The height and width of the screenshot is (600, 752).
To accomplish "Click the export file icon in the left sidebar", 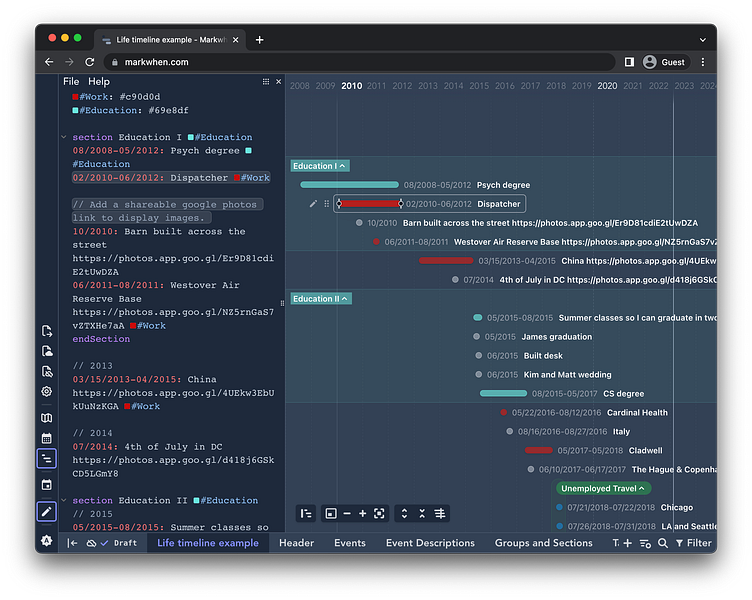I will point(47,331).
